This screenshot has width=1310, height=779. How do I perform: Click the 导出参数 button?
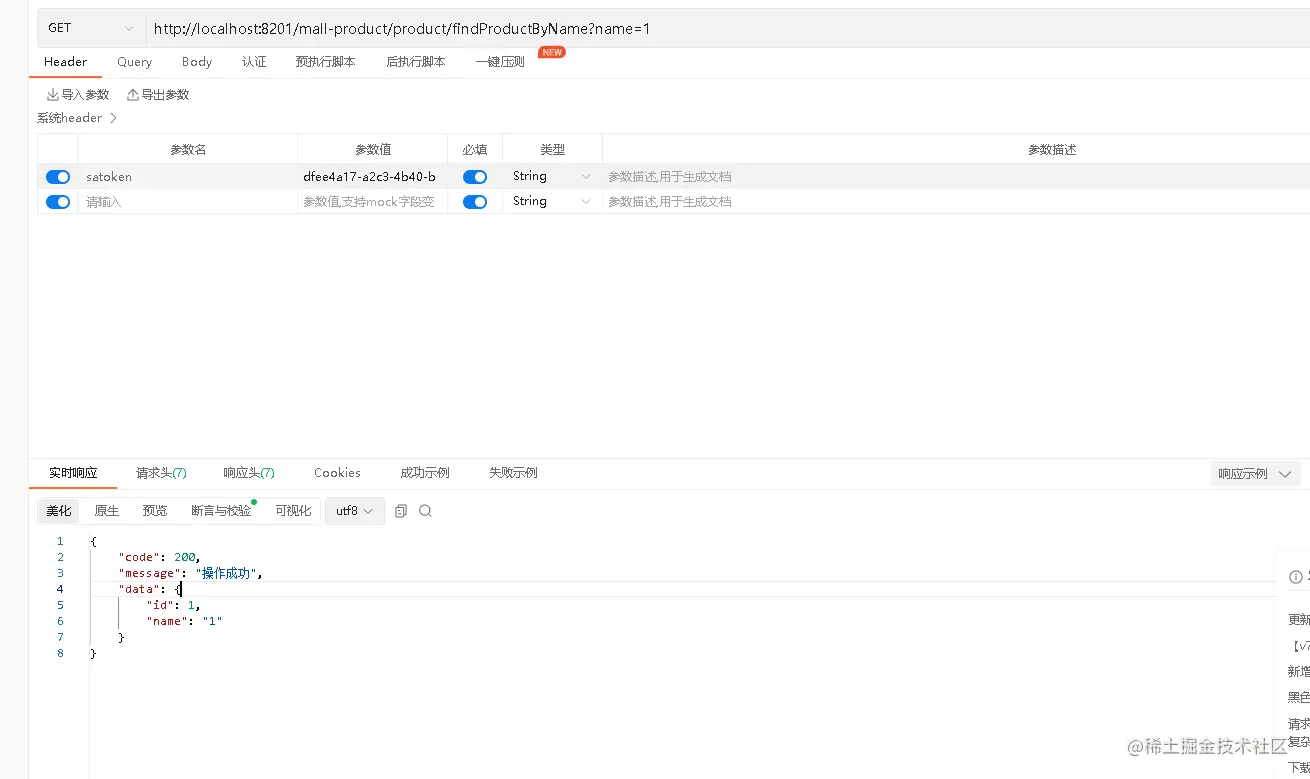[157, 95]
